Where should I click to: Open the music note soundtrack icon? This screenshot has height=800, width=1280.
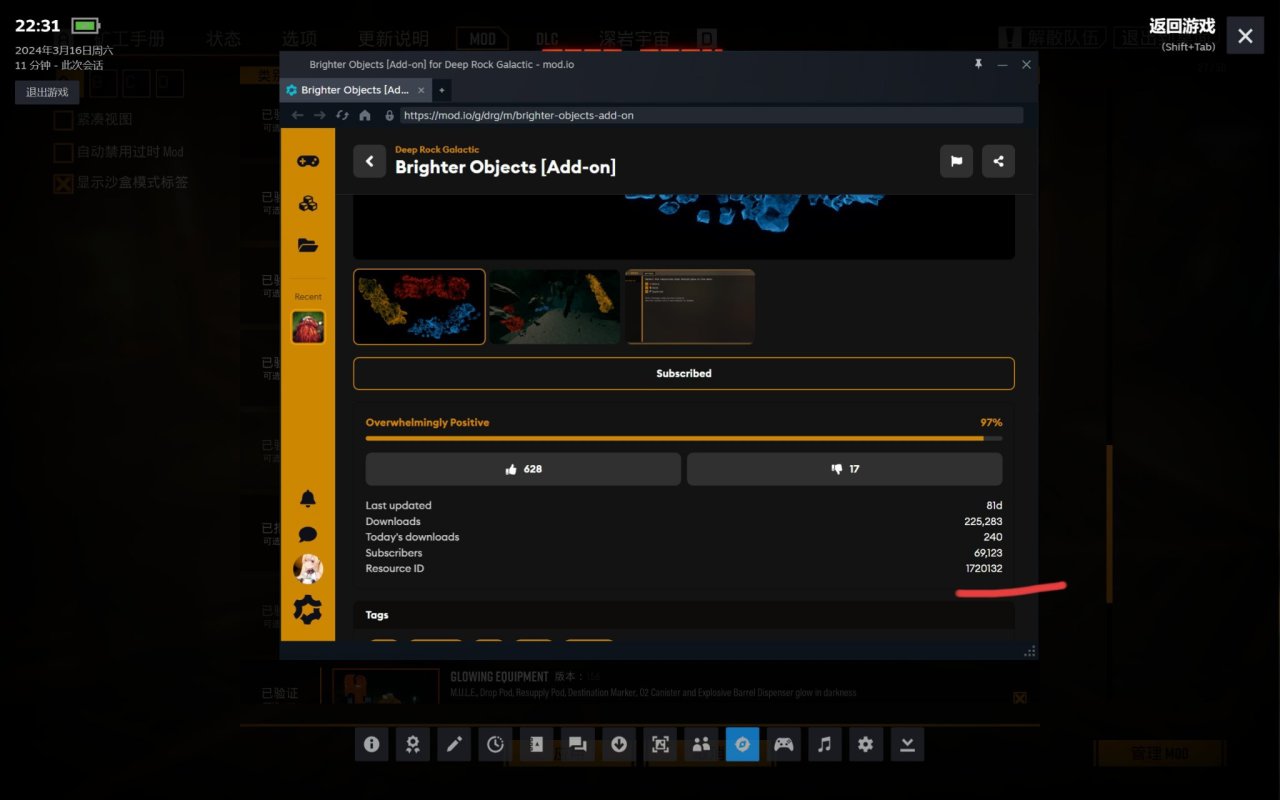[825, 744]
